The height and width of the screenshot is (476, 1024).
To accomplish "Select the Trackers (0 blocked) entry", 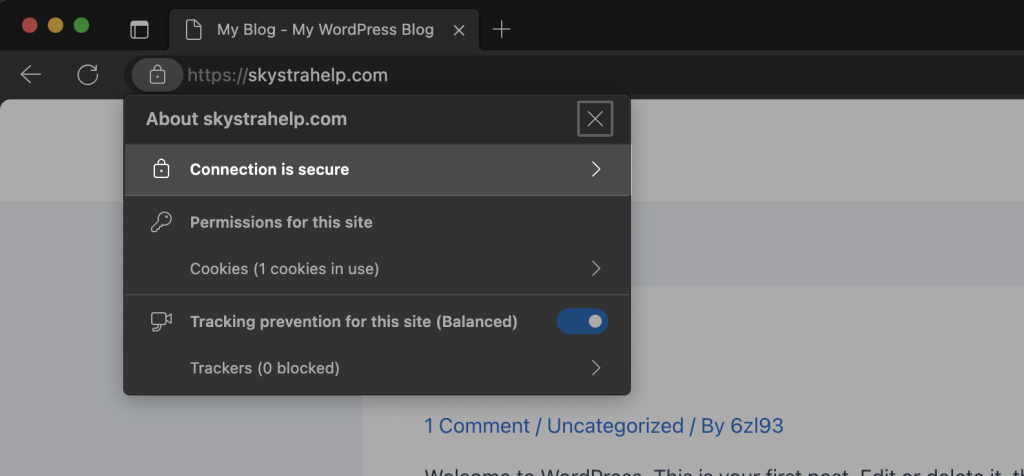I will [x=265, y=368].
